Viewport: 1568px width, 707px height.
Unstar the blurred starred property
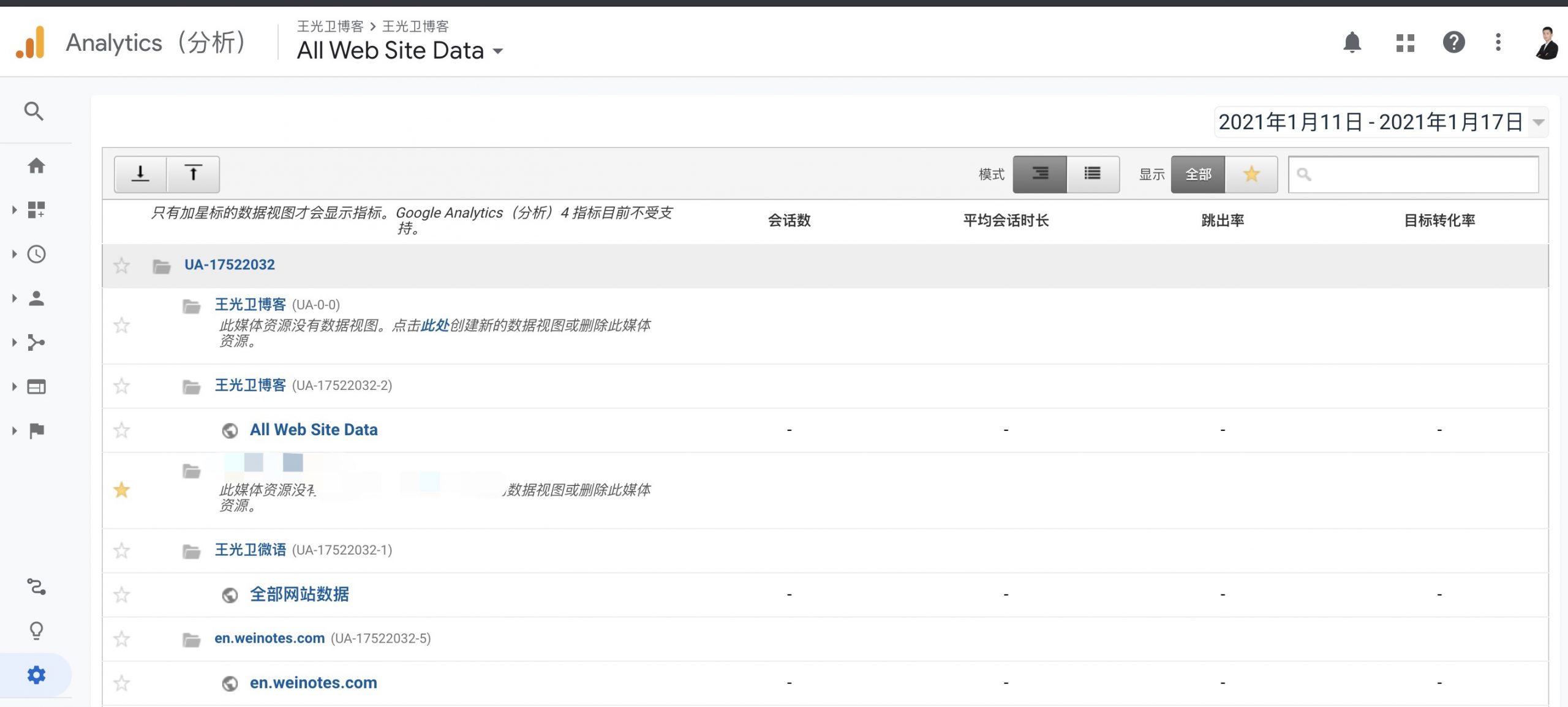(x=122, y=490)
